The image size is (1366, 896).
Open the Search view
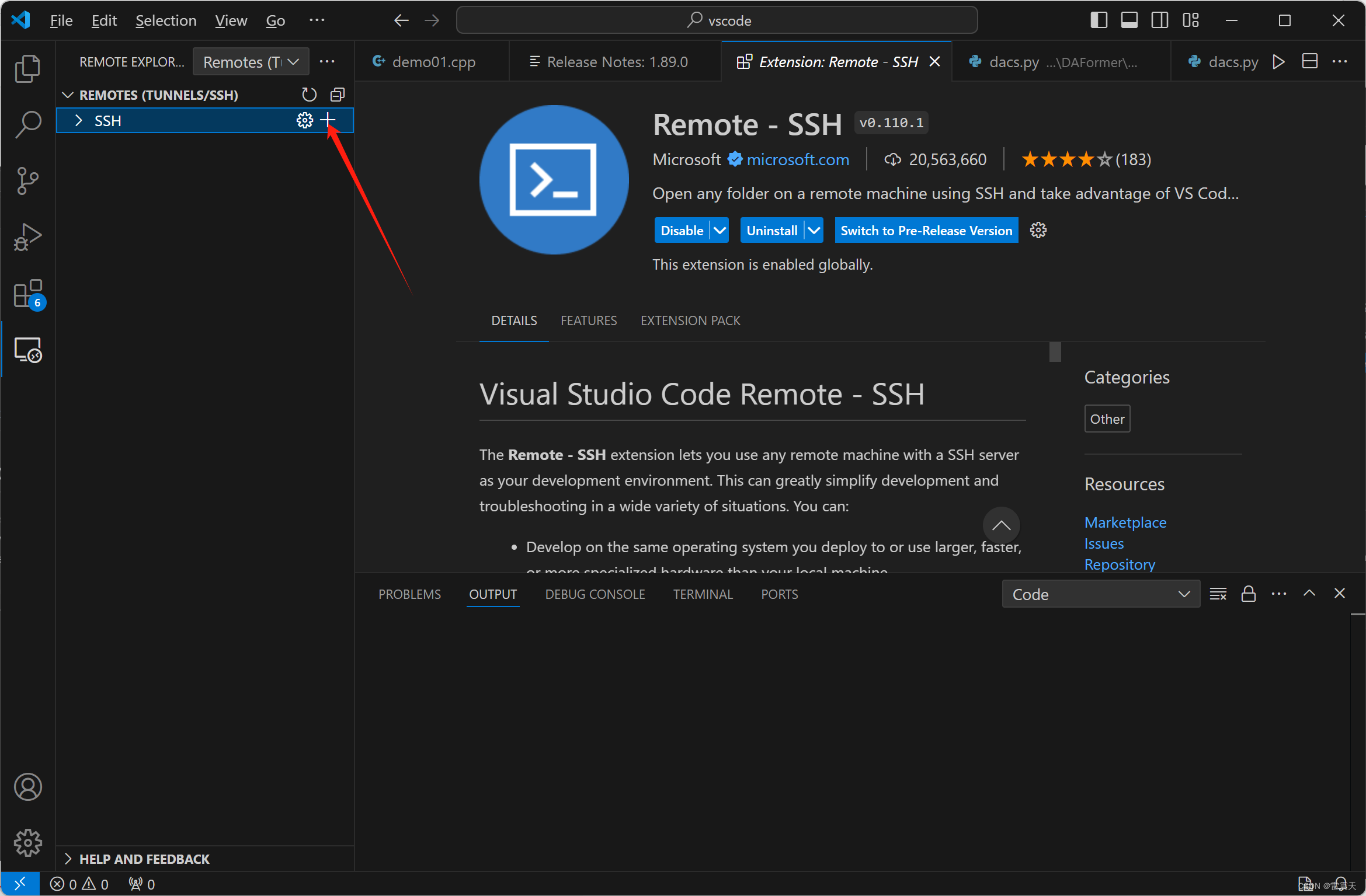(27, 124)
